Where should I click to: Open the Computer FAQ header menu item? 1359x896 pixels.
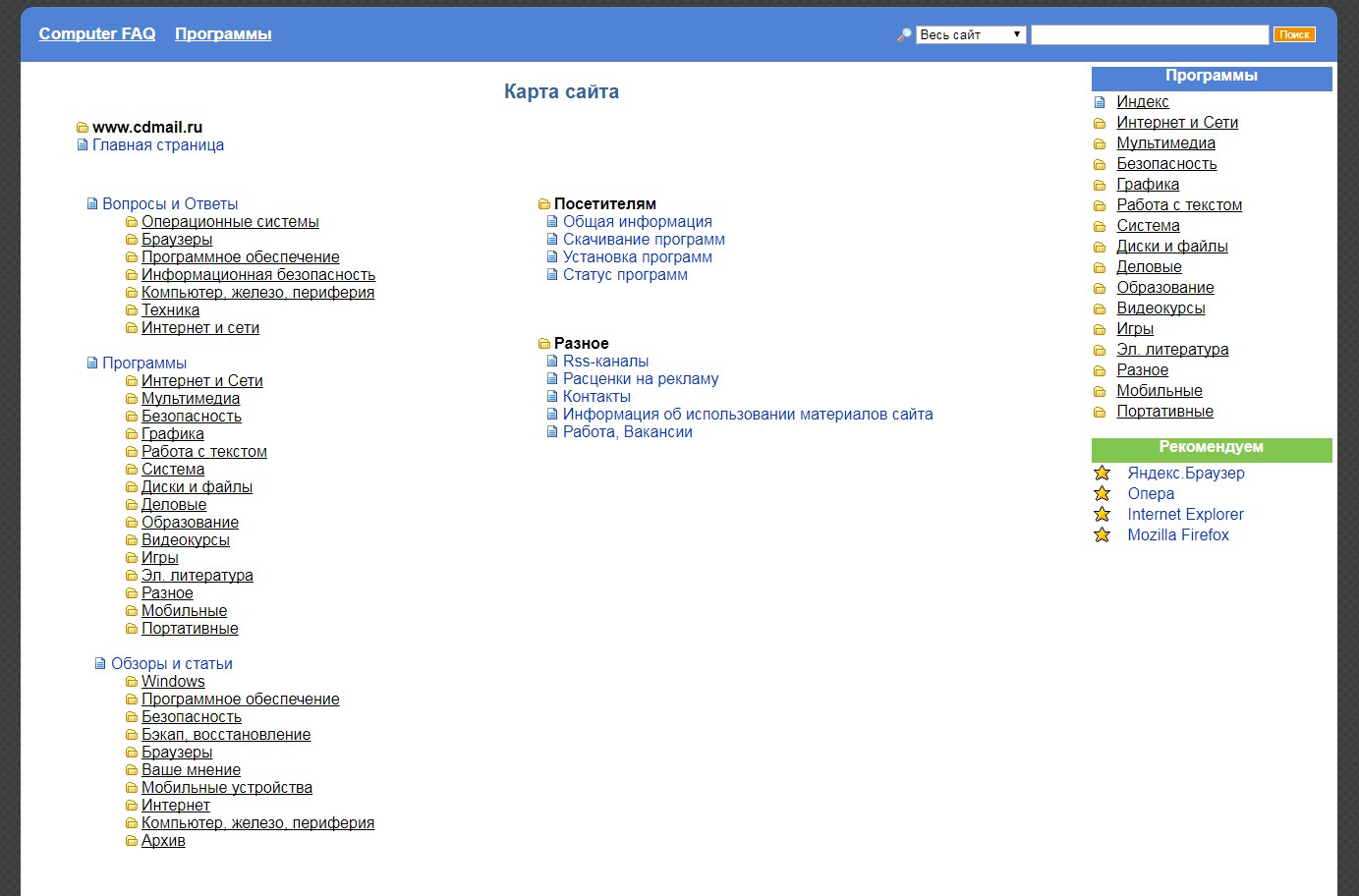coord(97,33)
